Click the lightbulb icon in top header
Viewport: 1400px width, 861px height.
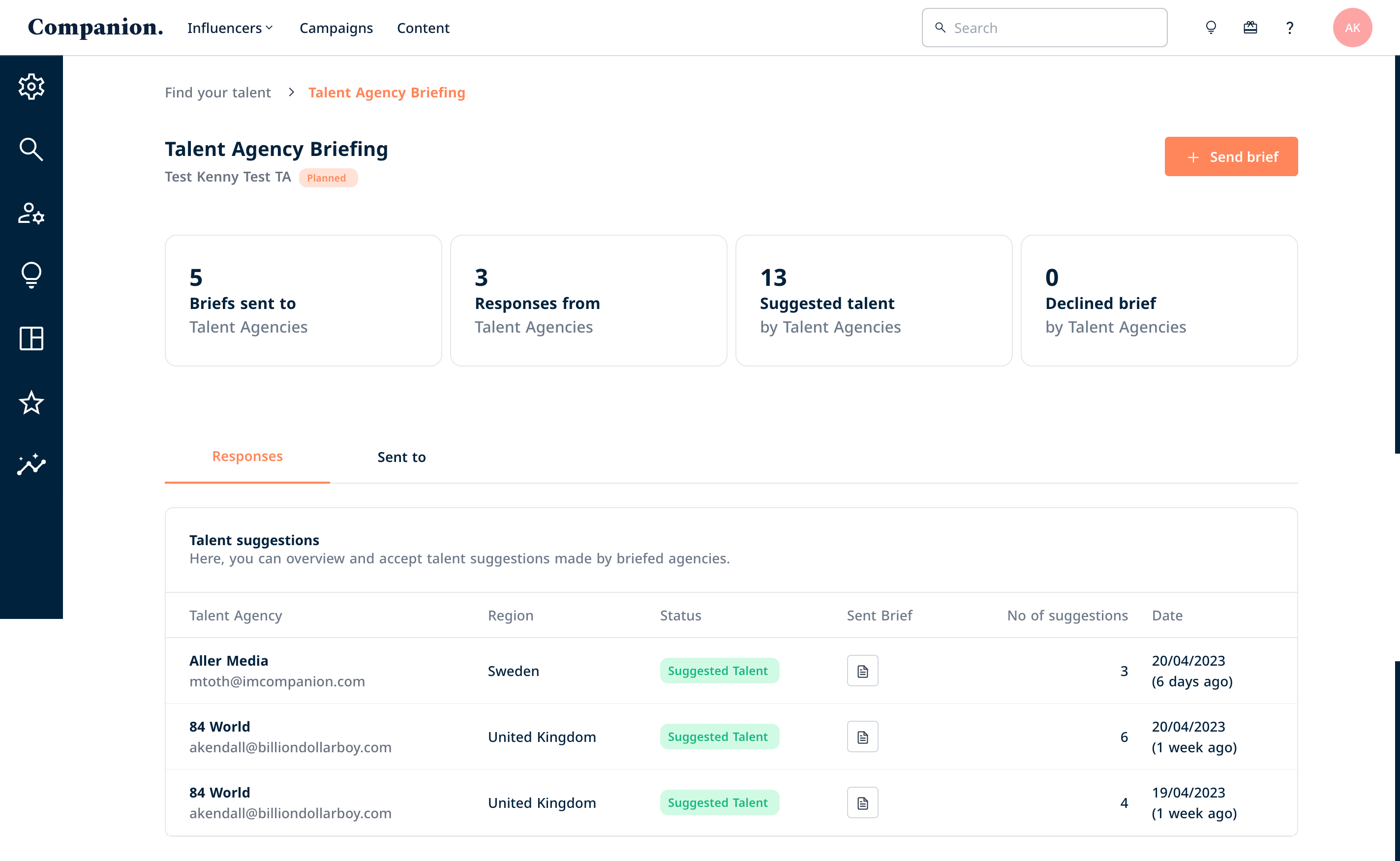coord(1211,28)
